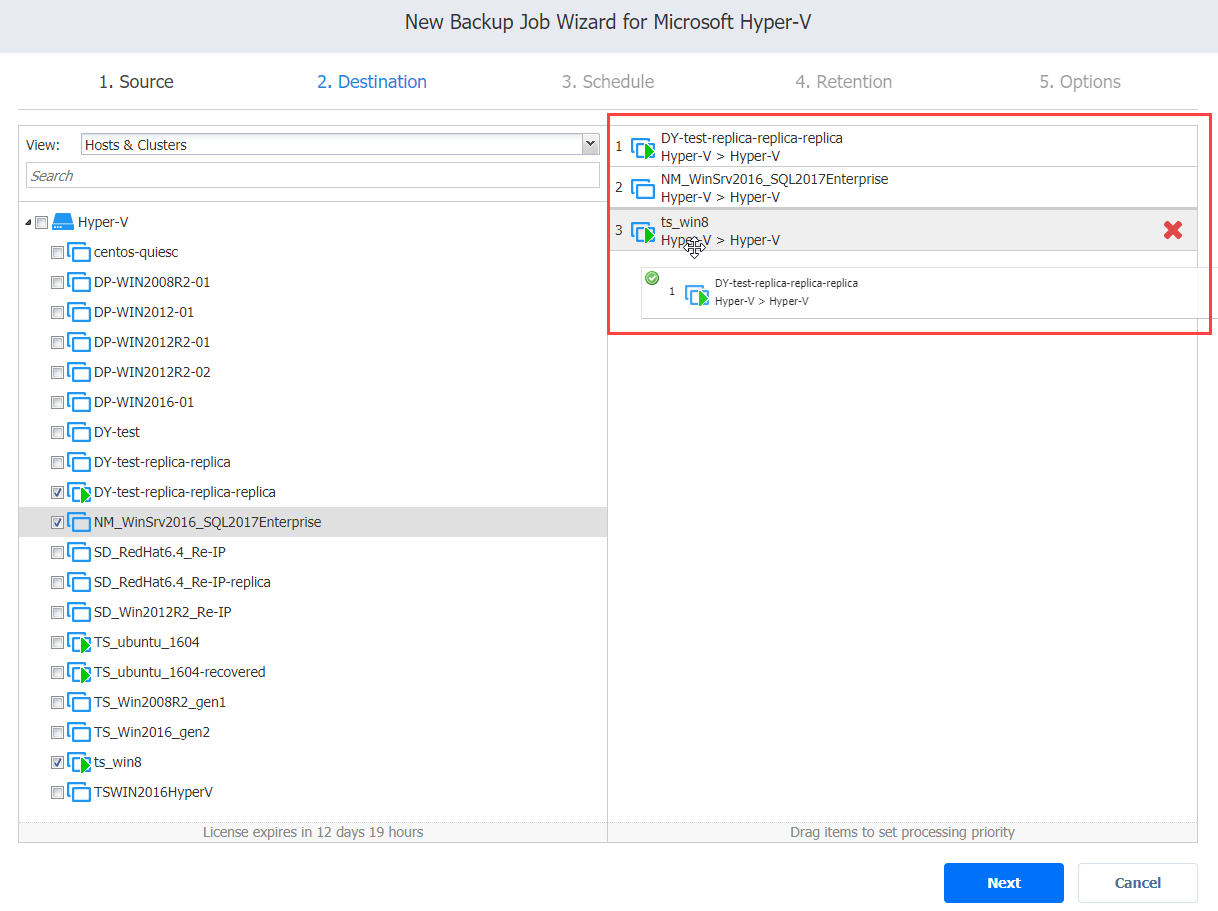Click the centos-quiesc VM icon

[79, 252]
